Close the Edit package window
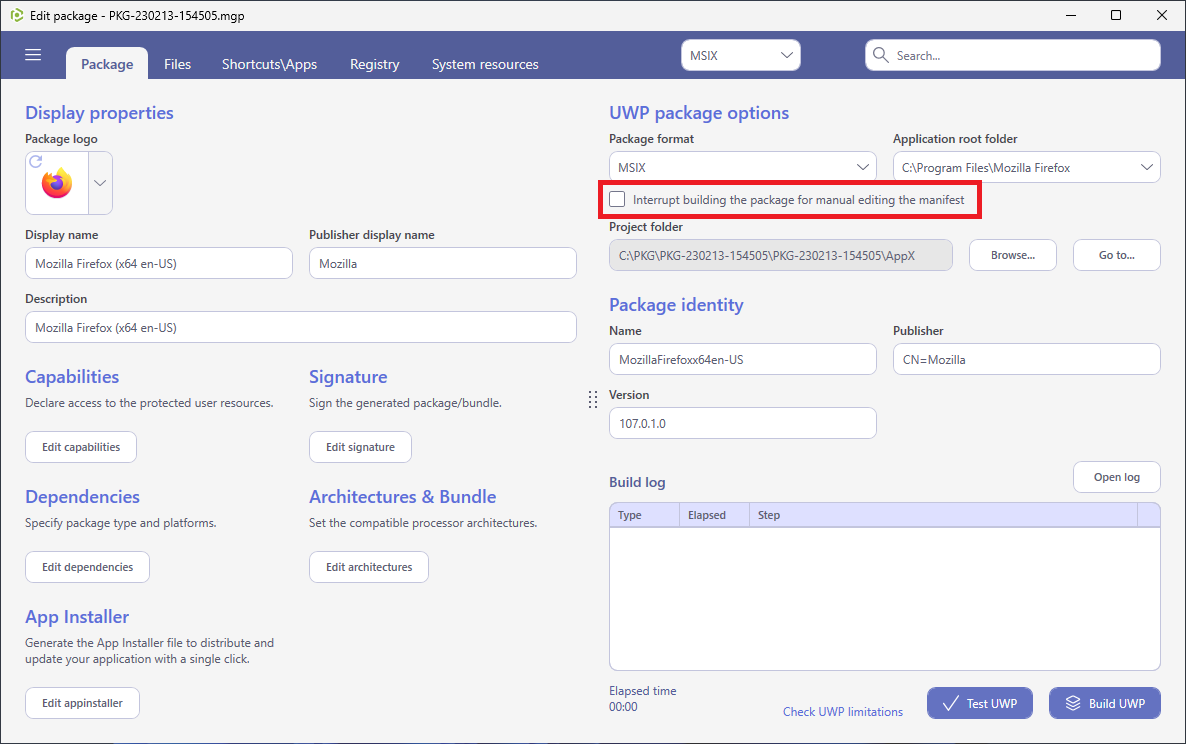The height and width of the screenshot is (744, 1186). (1162, 15)
